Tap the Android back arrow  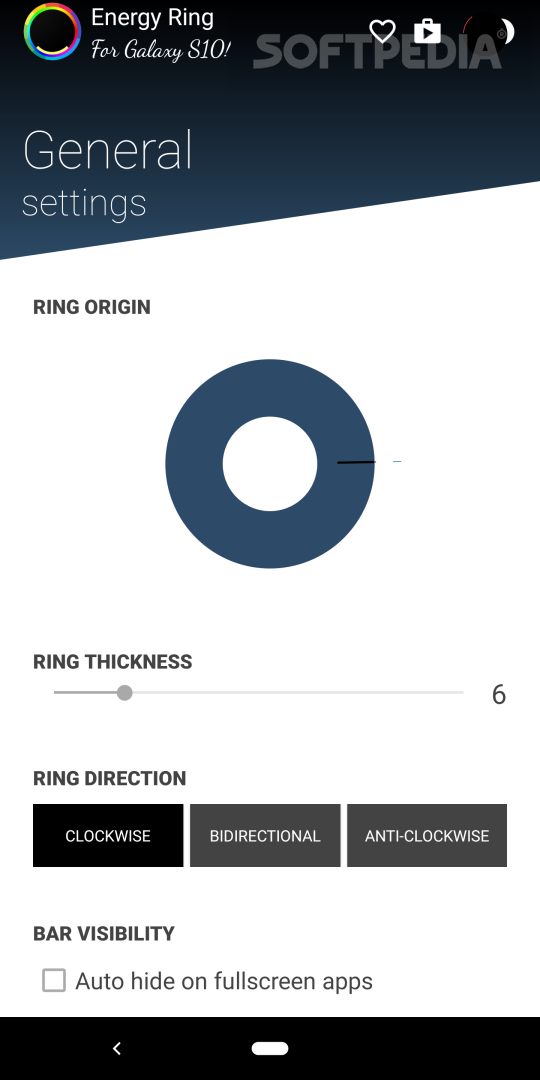116,1048
